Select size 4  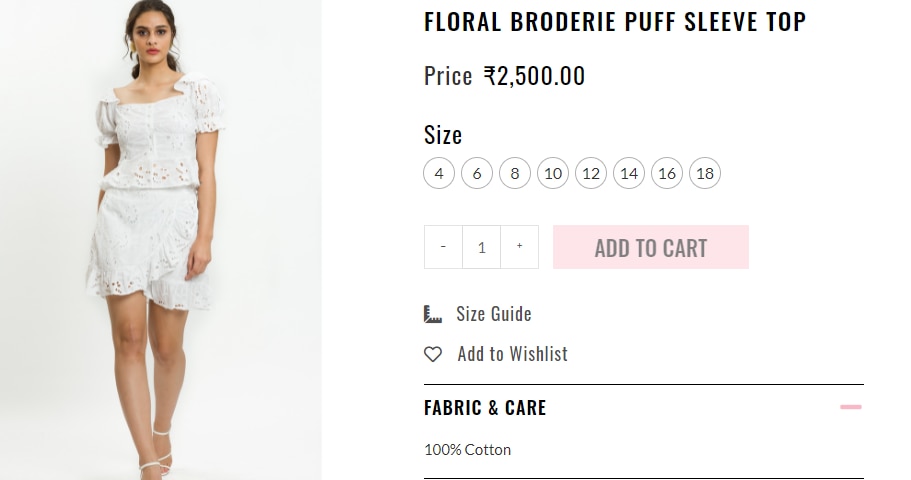439,173
